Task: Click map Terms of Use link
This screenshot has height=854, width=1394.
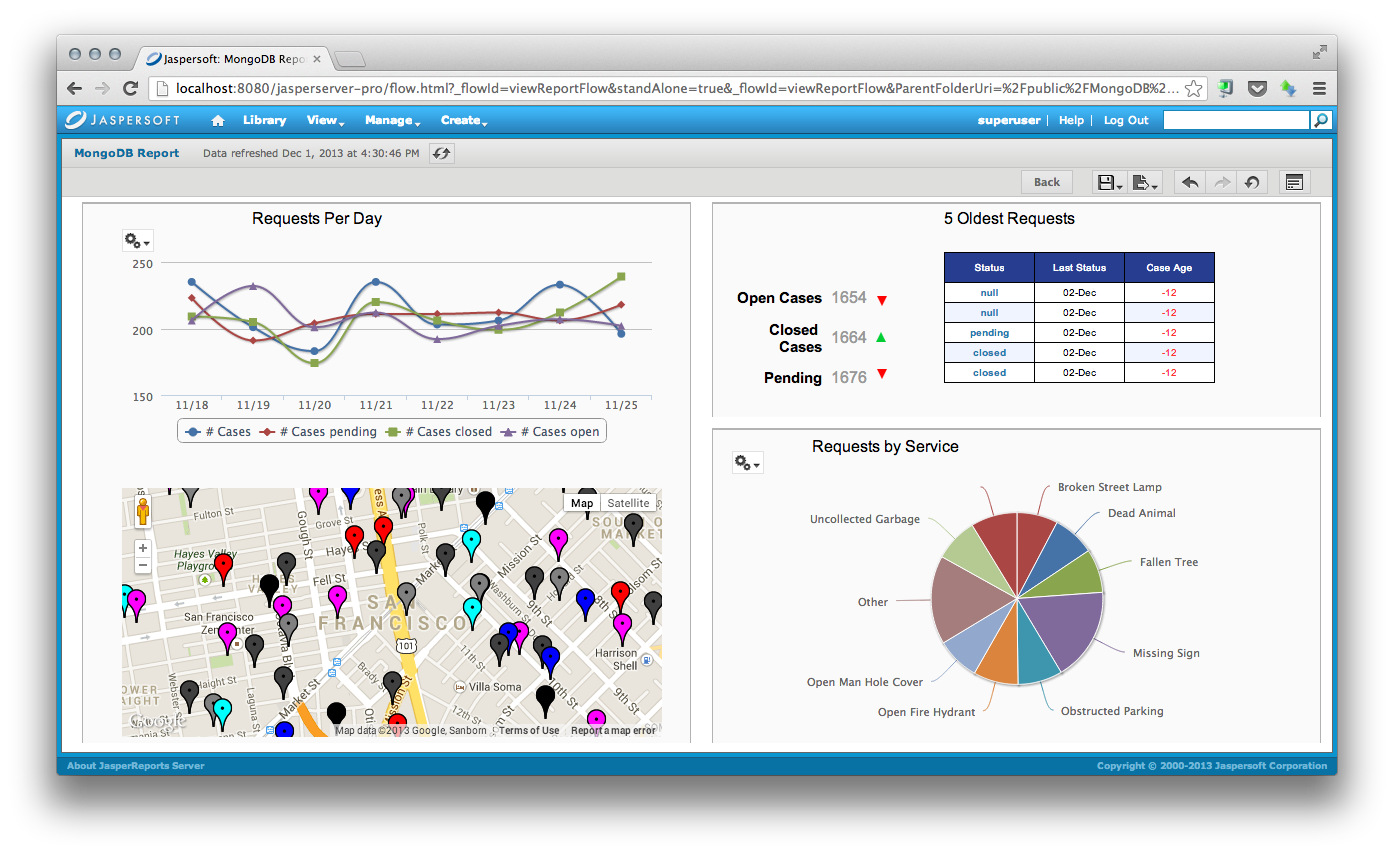Action: click(529, 731)
